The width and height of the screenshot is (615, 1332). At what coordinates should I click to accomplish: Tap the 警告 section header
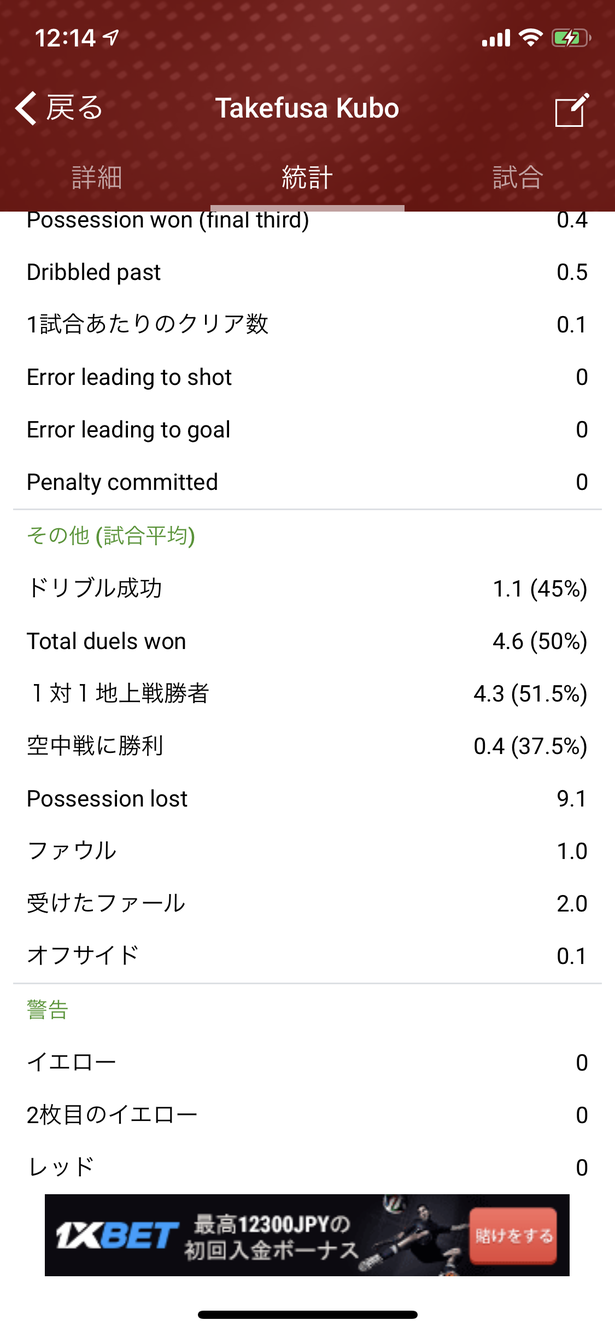pos(47,1010)
